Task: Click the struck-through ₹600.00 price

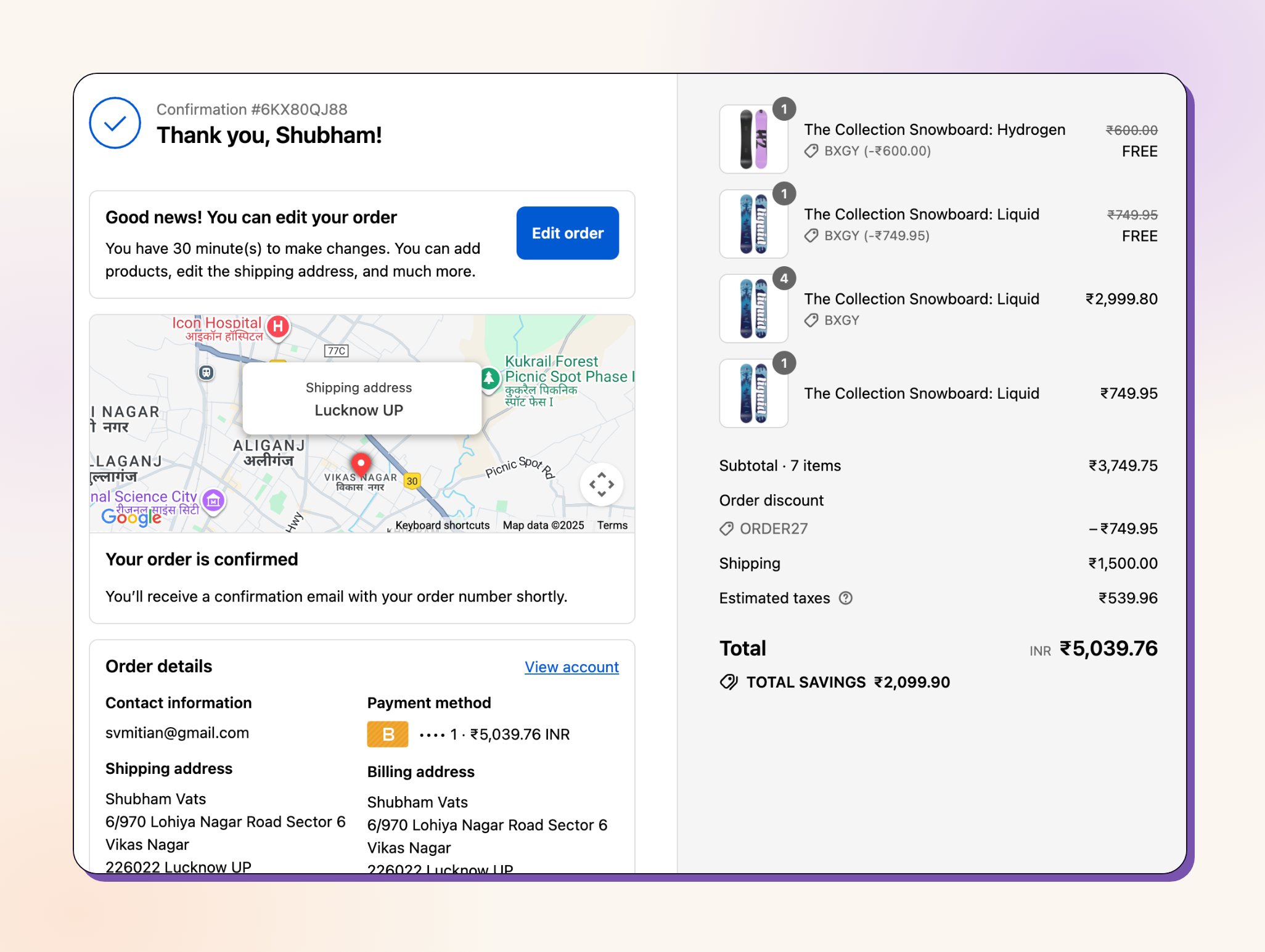Action: coord(1131,130)
